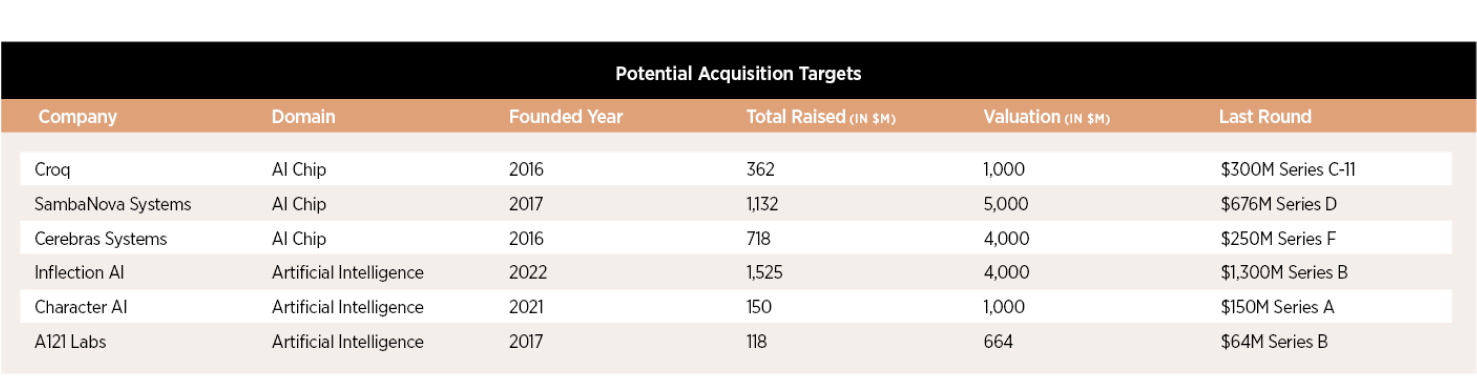Viewport: 1477px width, 384px height.
Task: Click the Cerebras Systems row name
Action: coord(101,239)
